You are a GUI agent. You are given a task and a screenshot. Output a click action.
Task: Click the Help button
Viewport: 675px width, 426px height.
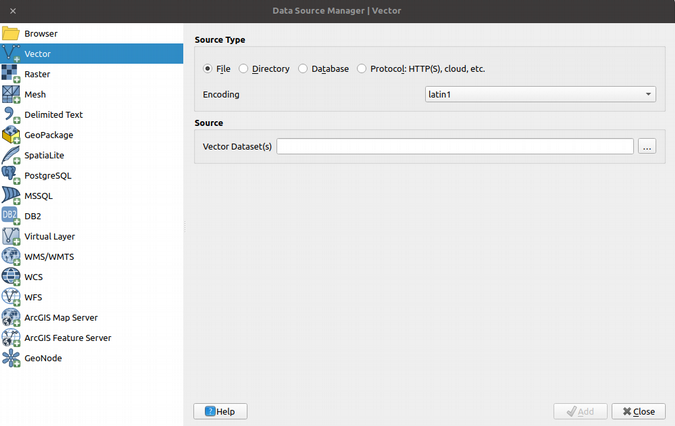220,411
